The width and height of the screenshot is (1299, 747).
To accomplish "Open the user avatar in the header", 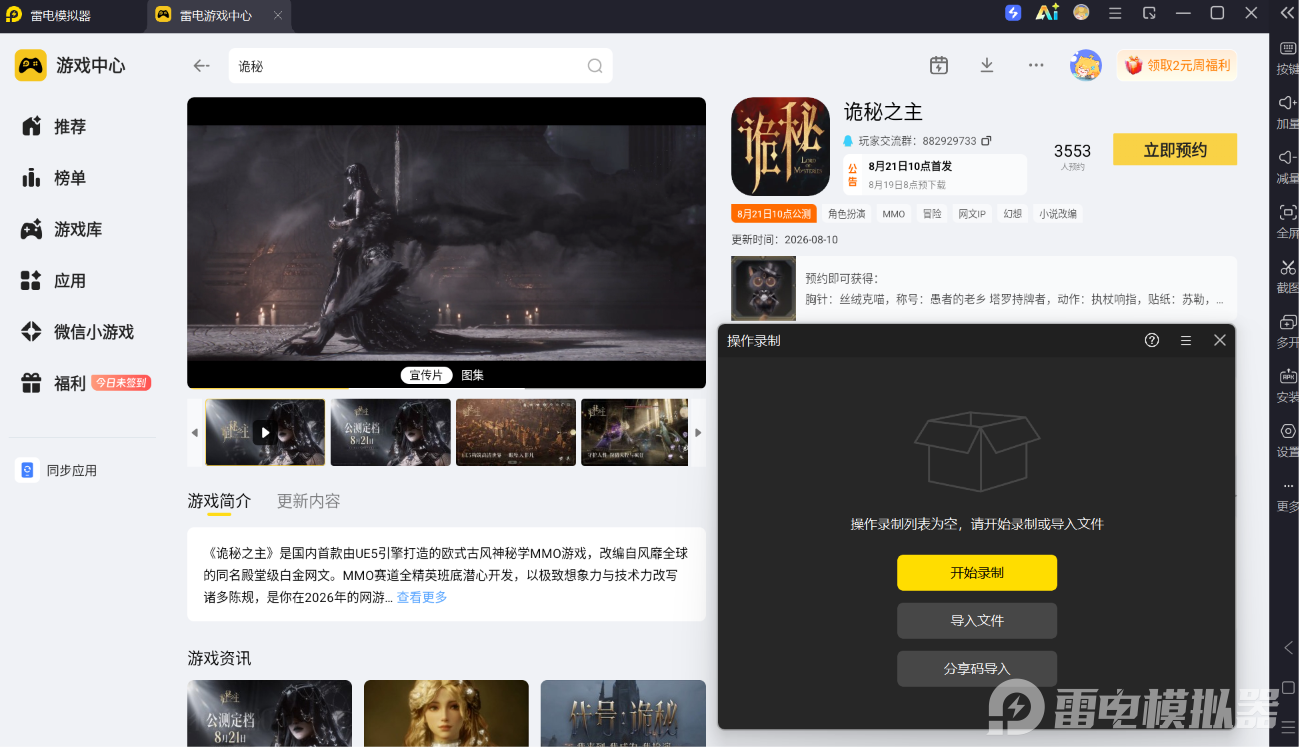I will click(1085, 65).
